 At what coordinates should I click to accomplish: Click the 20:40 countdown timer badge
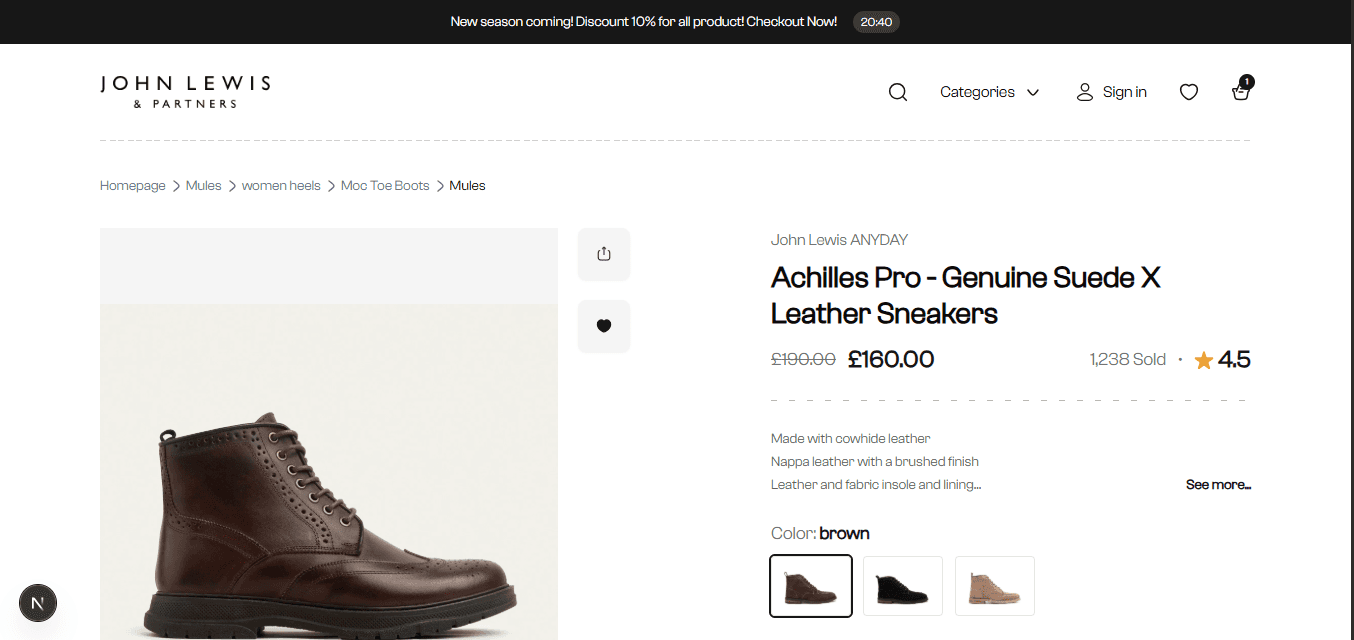point(876,22)
